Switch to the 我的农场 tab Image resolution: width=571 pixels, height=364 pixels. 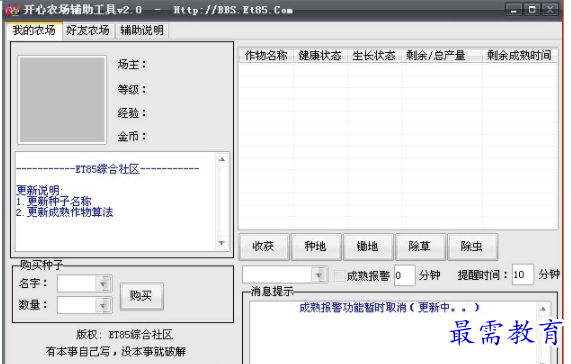coord(34,30)
